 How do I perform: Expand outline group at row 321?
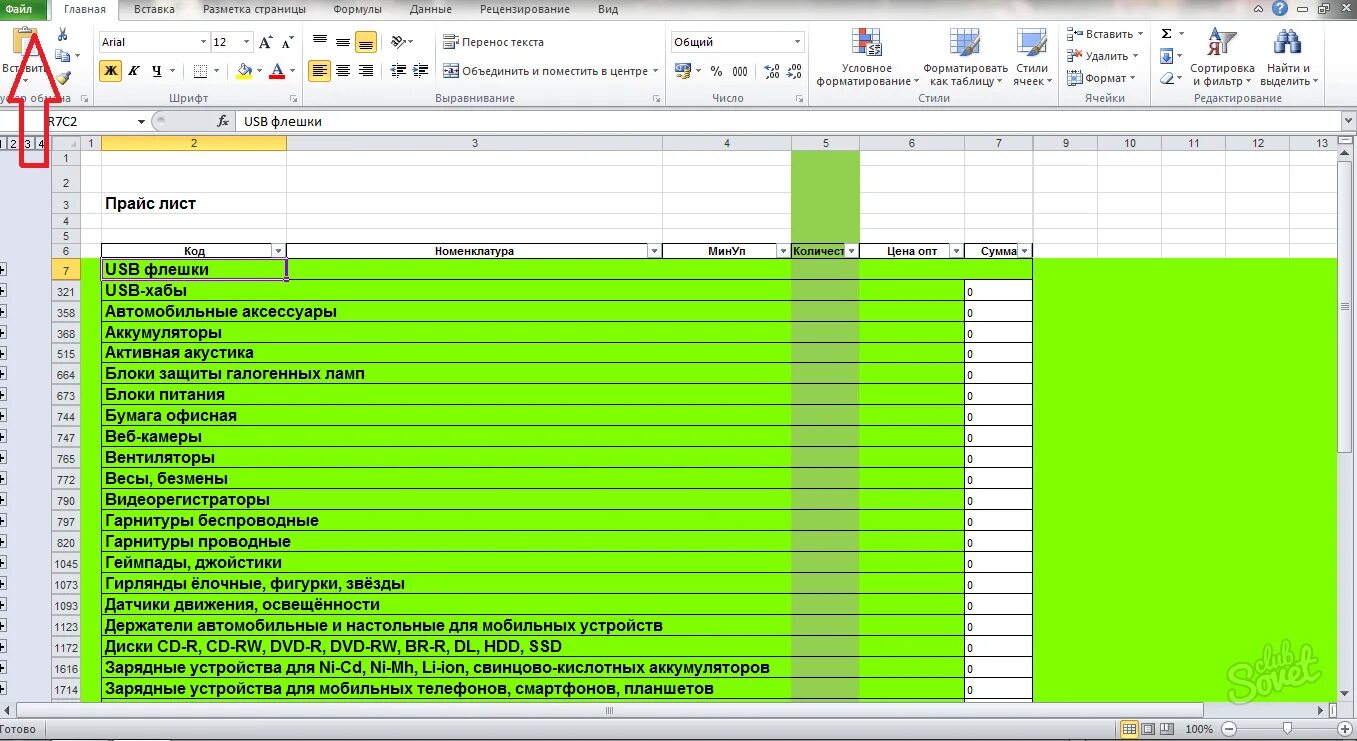tap(3, 291)
